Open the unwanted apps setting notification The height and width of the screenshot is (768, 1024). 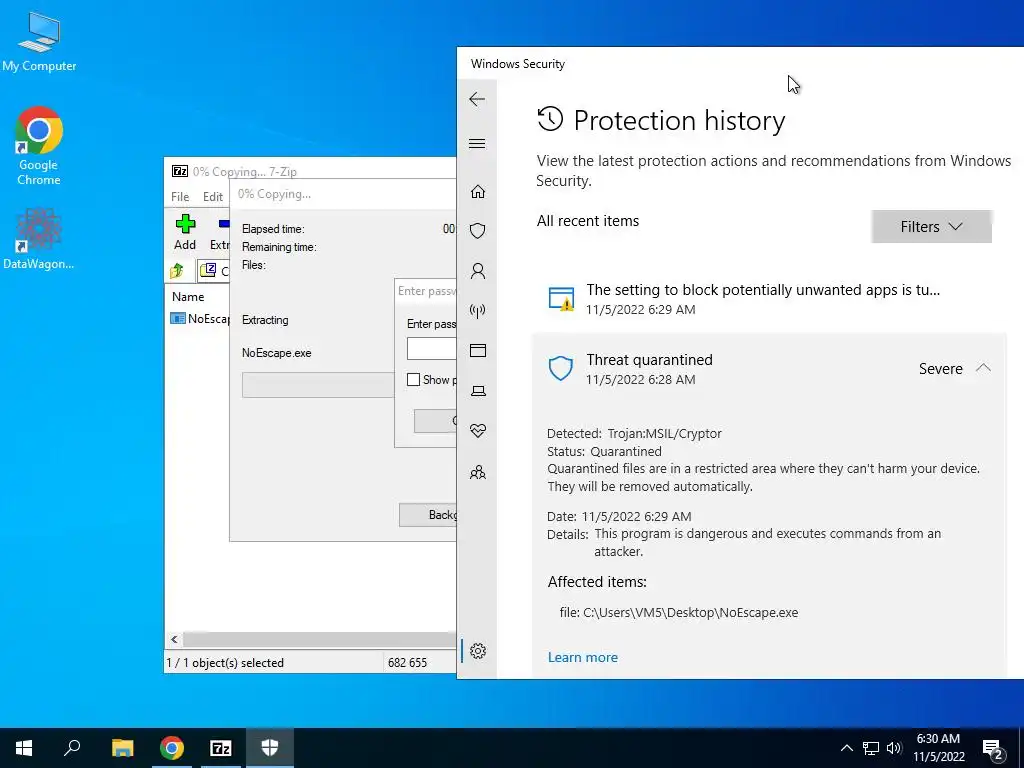coord(769,299)
